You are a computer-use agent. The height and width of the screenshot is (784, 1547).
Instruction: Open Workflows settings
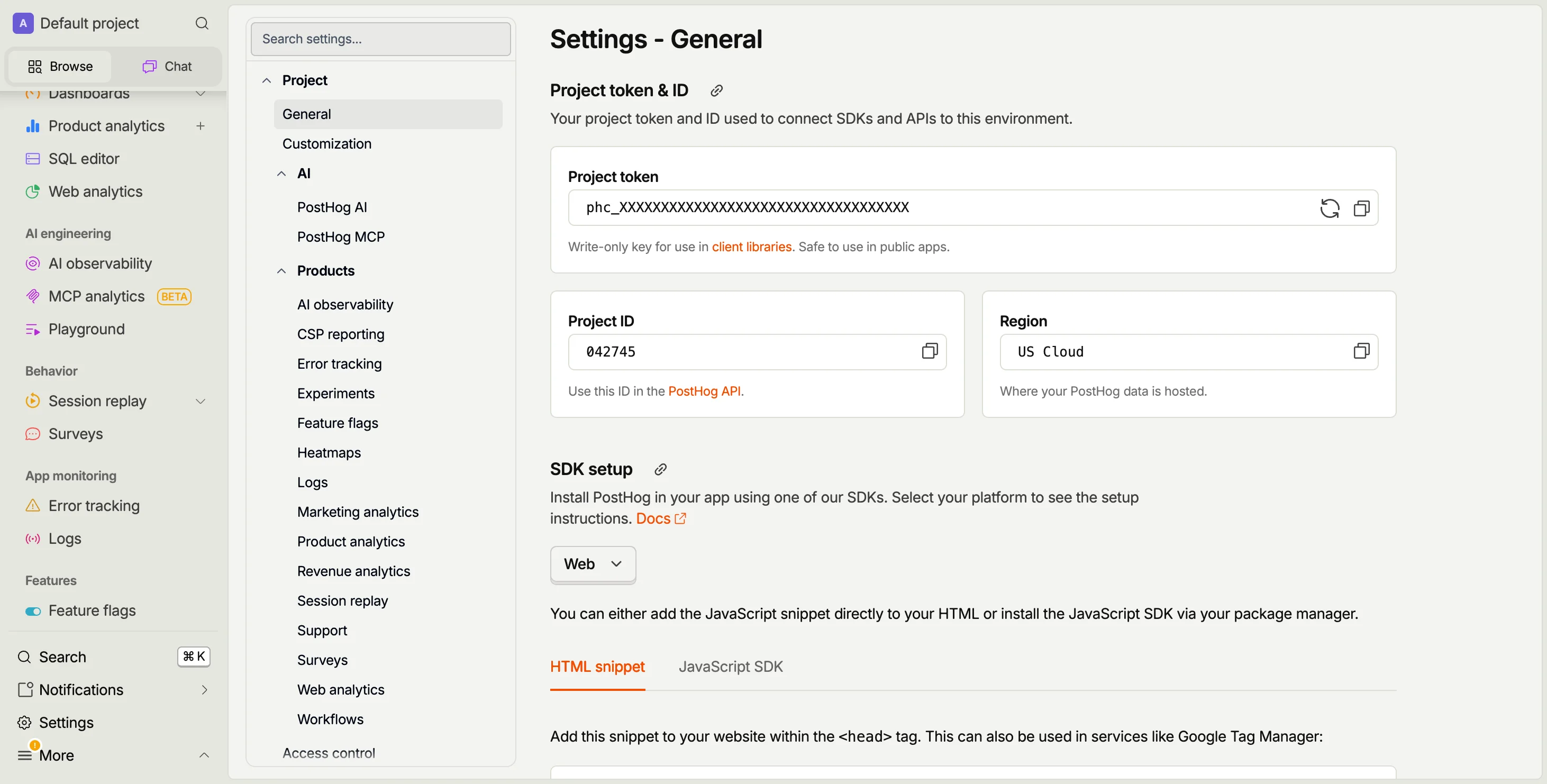coord(330,719)
